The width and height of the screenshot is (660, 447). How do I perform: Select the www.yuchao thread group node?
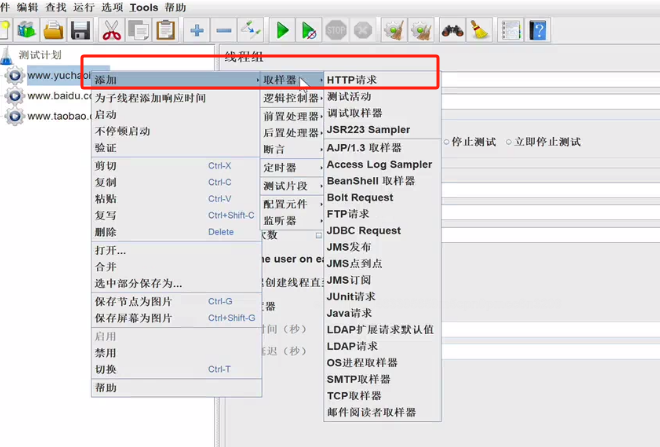pos(58,76)
